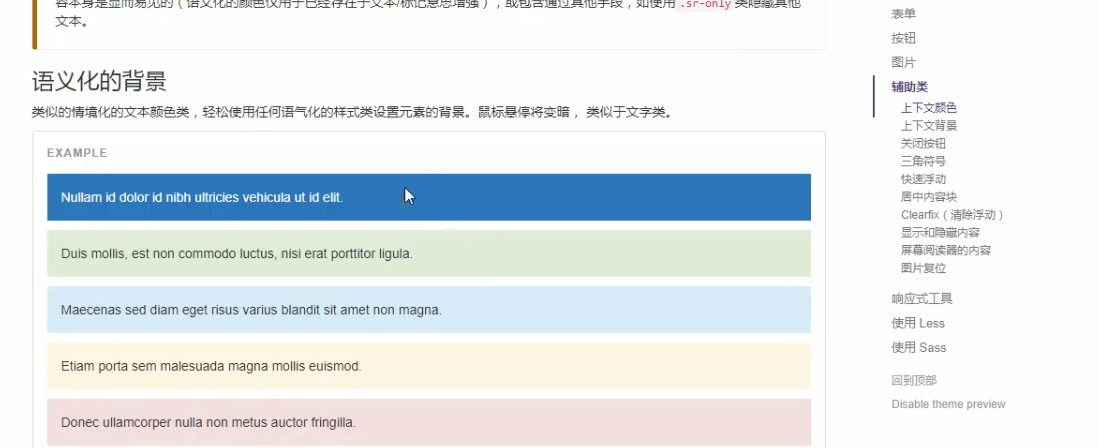1099x448 pixels.
Task: Click the red danger background bar
Action: pyautogui.click(x=429, y=422)
